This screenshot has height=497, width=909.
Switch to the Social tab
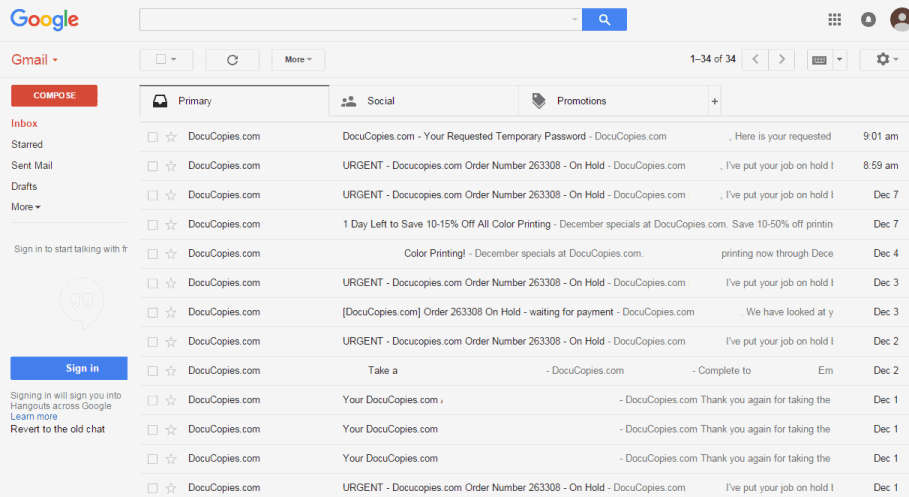(380, 101)
